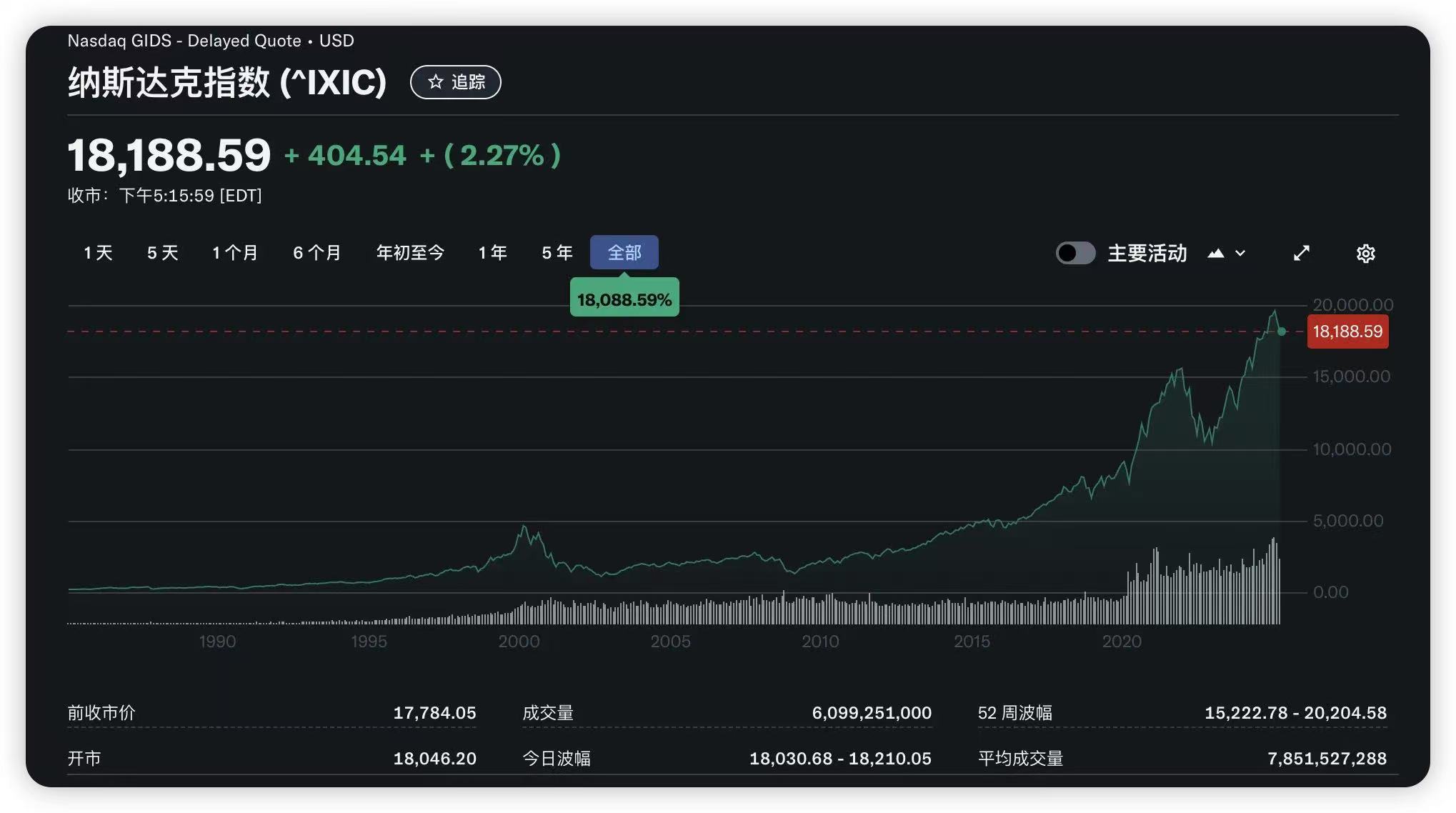Open the chart settings gear icon
Image resolution: width=1456 pixels, height=813 pixels.
tap(1365, 254)
